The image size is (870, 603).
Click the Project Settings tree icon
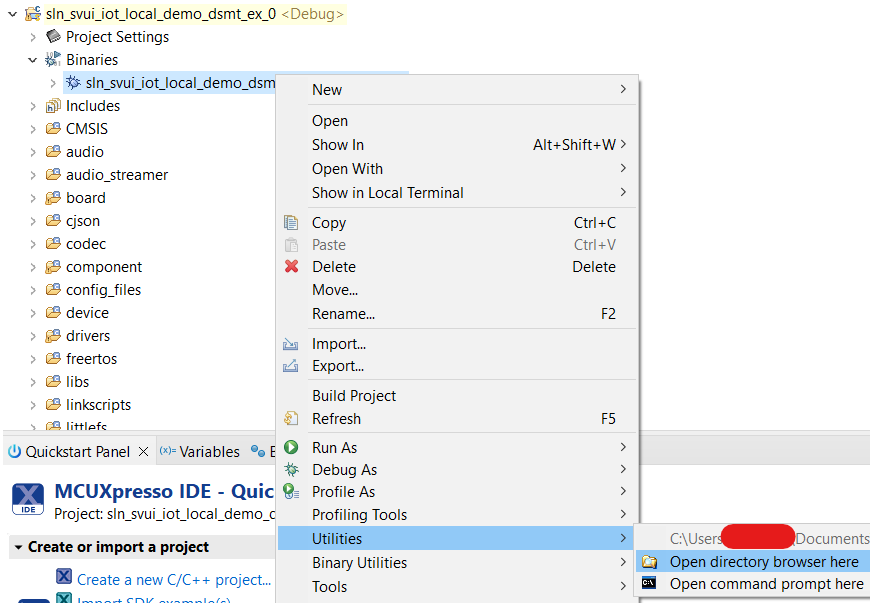pyautogui.click(x=53, y=36)
